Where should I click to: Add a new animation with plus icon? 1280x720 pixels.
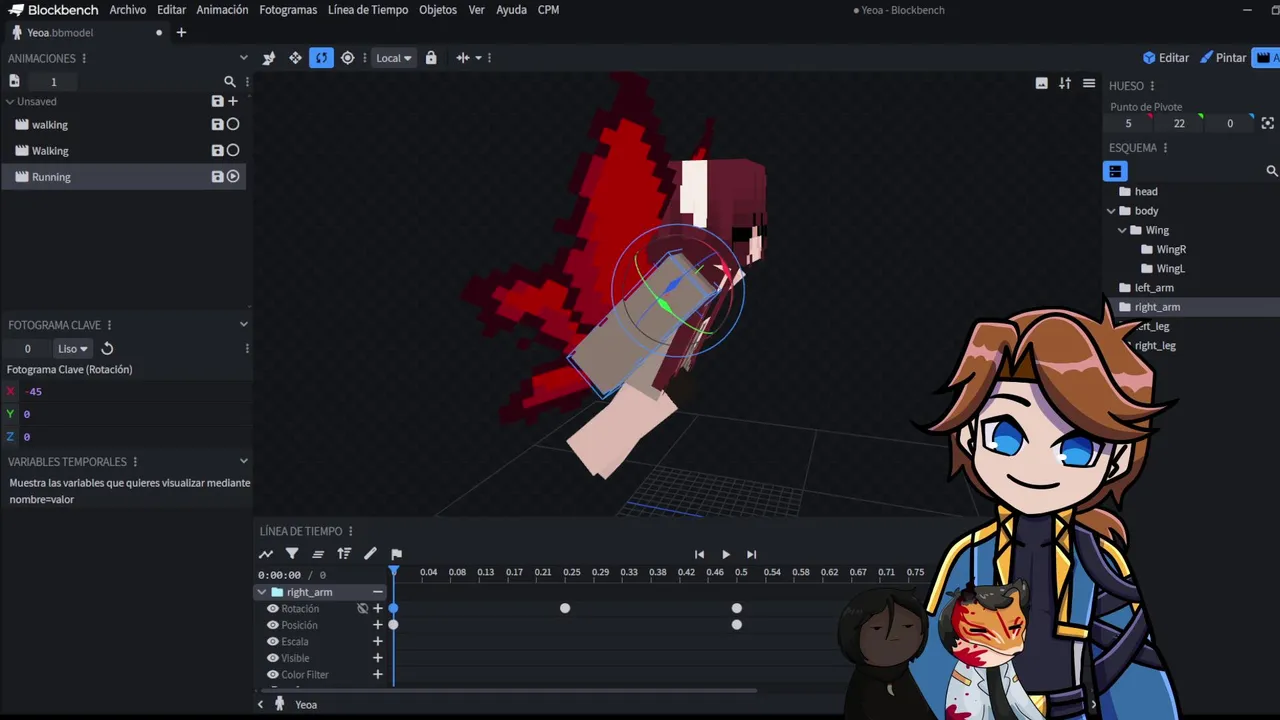click(233, 101)
